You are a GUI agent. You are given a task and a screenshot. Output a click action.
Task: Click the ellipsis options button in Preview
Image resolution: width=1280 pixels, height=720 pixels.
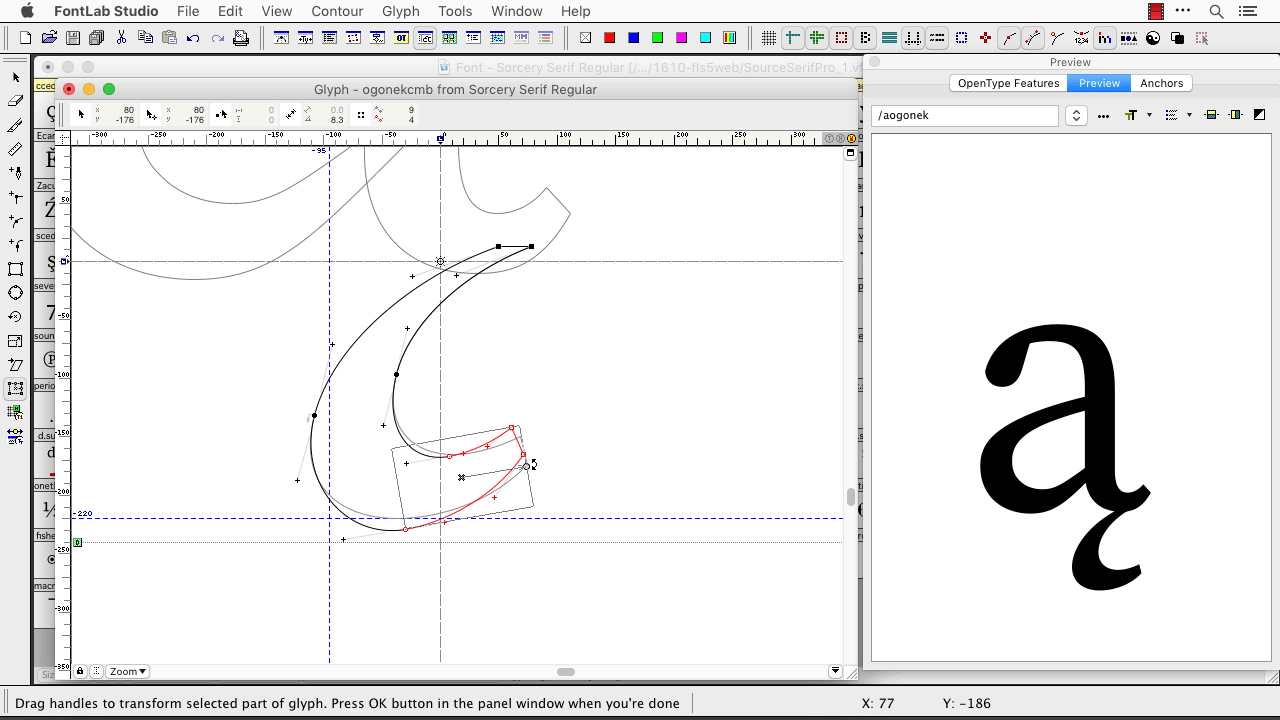pyautogui.click(x=1103, y=116)
